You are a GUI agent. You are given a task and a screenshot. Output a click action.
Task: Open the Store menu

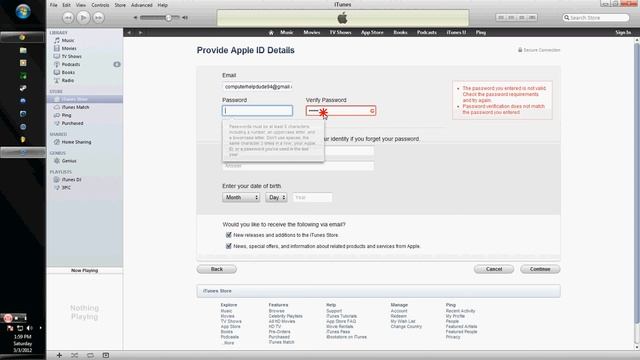tap(120, 5)
